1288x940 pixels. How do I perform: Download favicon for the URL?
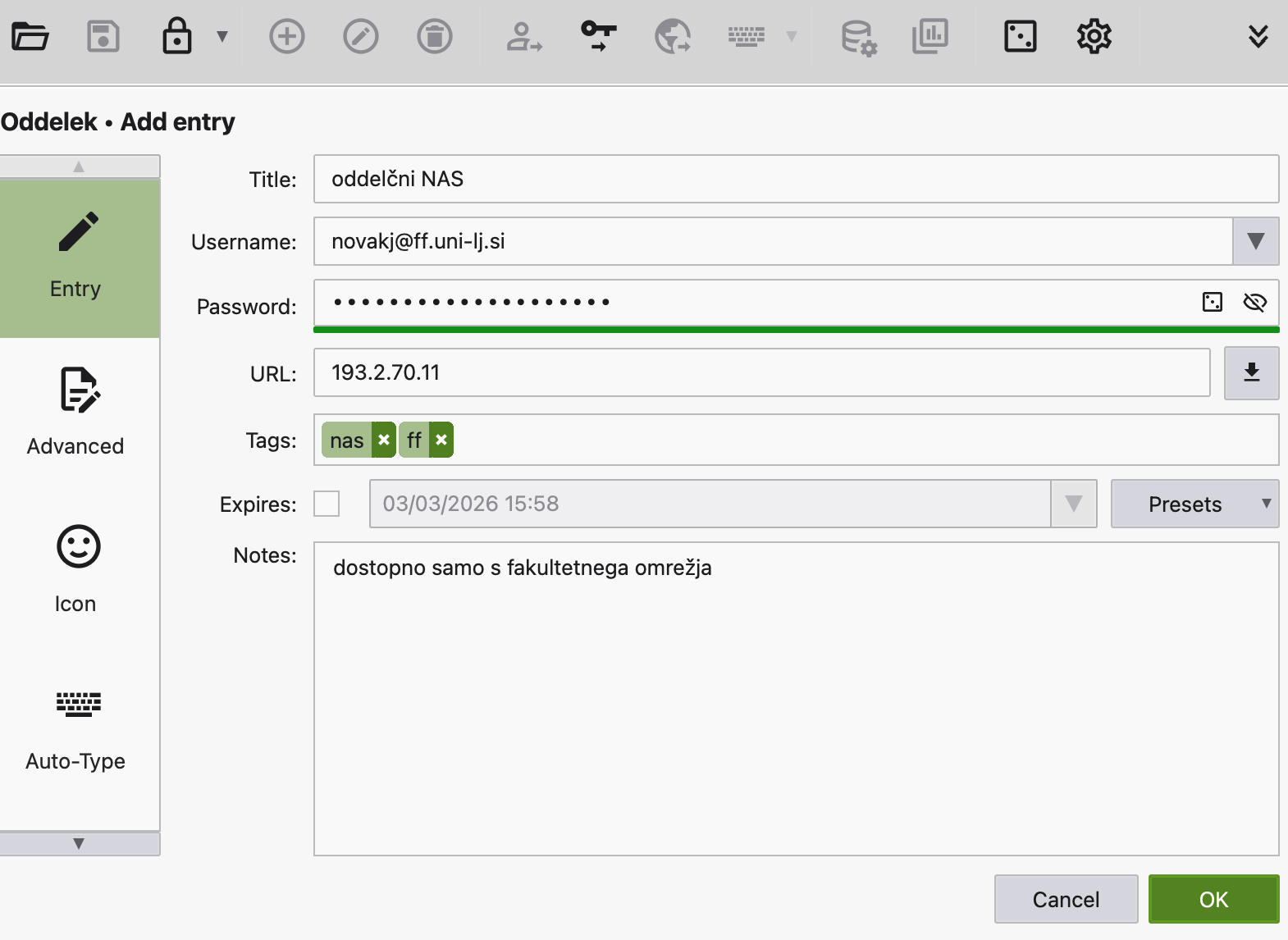pos(1252,373)
